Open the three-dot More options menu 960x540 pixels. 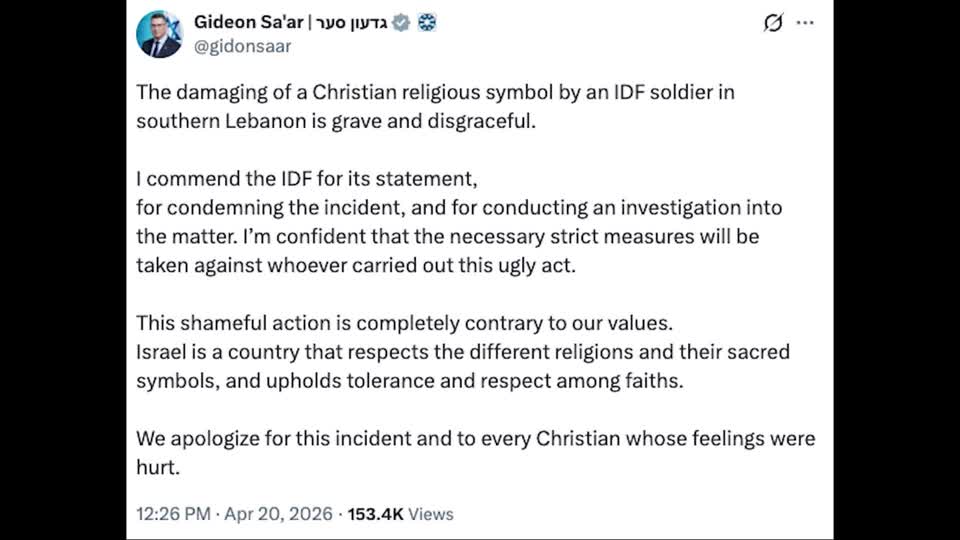[x=805, y=23]
